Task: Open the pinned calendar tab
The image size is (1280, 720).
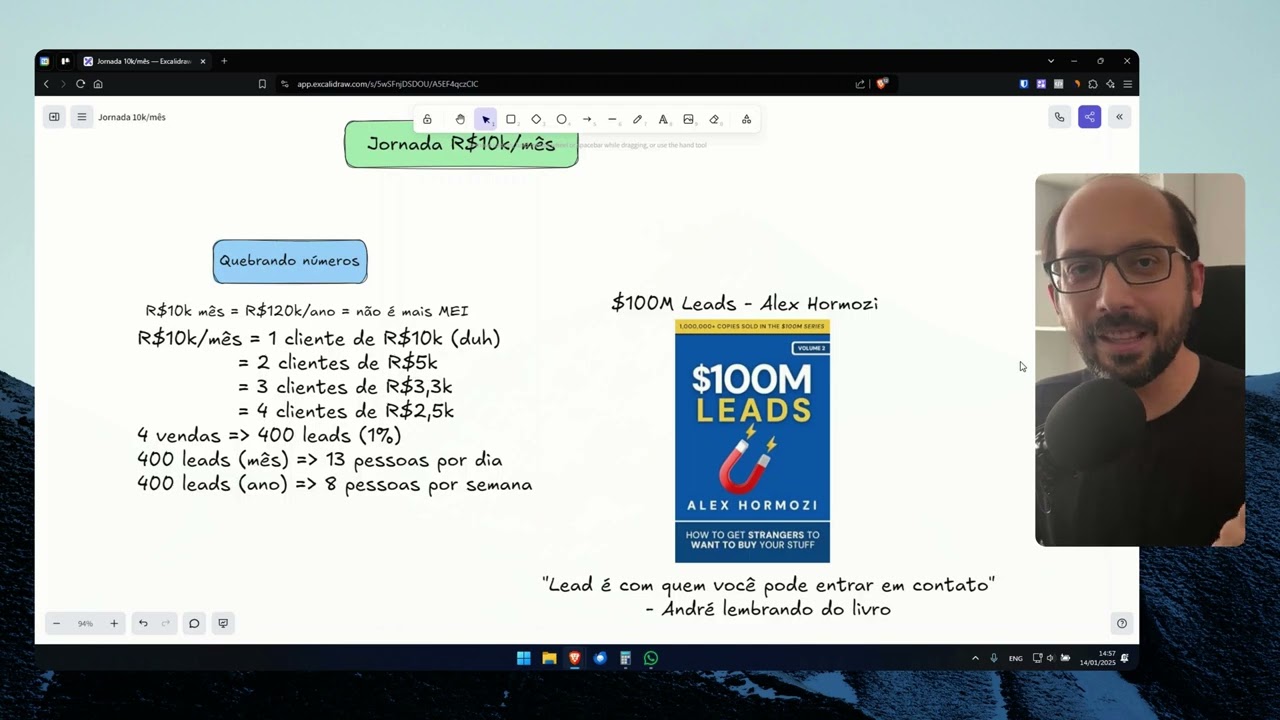Action: point(45,61)
